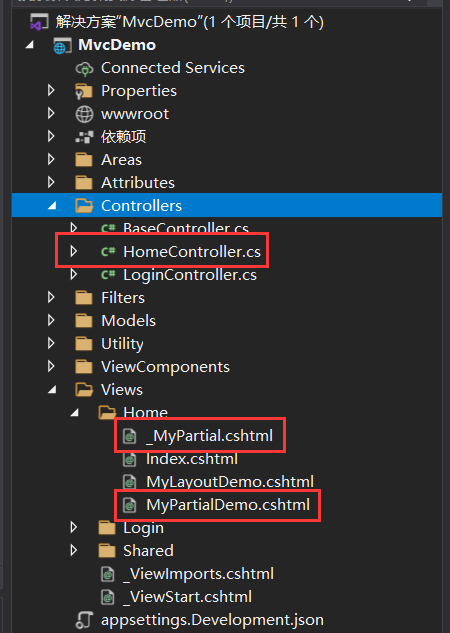Expand HomeController.cs node arrow
The height and width of the screenshot is (633, 450).
74,251
